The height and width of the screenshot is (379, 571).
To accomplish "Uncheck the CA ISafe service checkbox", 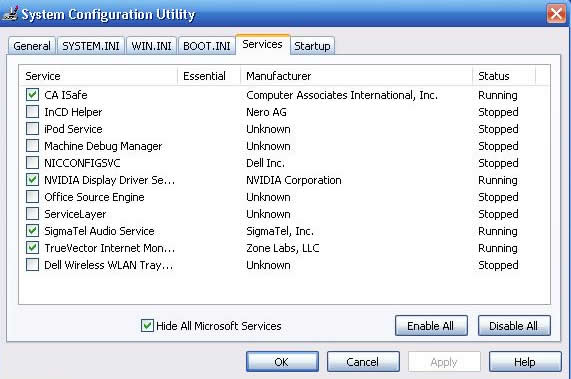I will click(x=32, y=95).
